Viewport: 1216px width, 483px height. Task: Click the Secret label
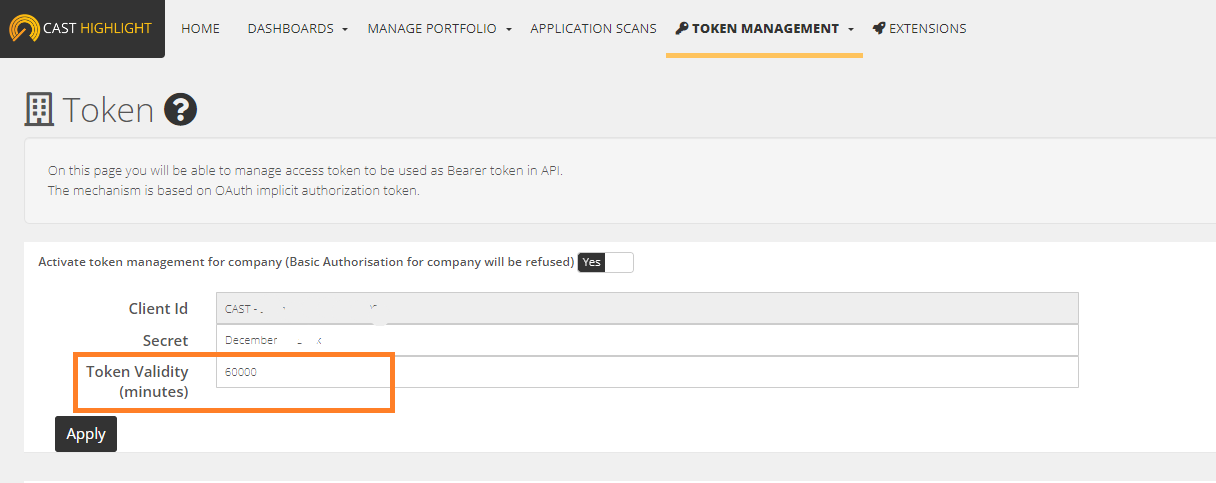[x=165, y=340]
